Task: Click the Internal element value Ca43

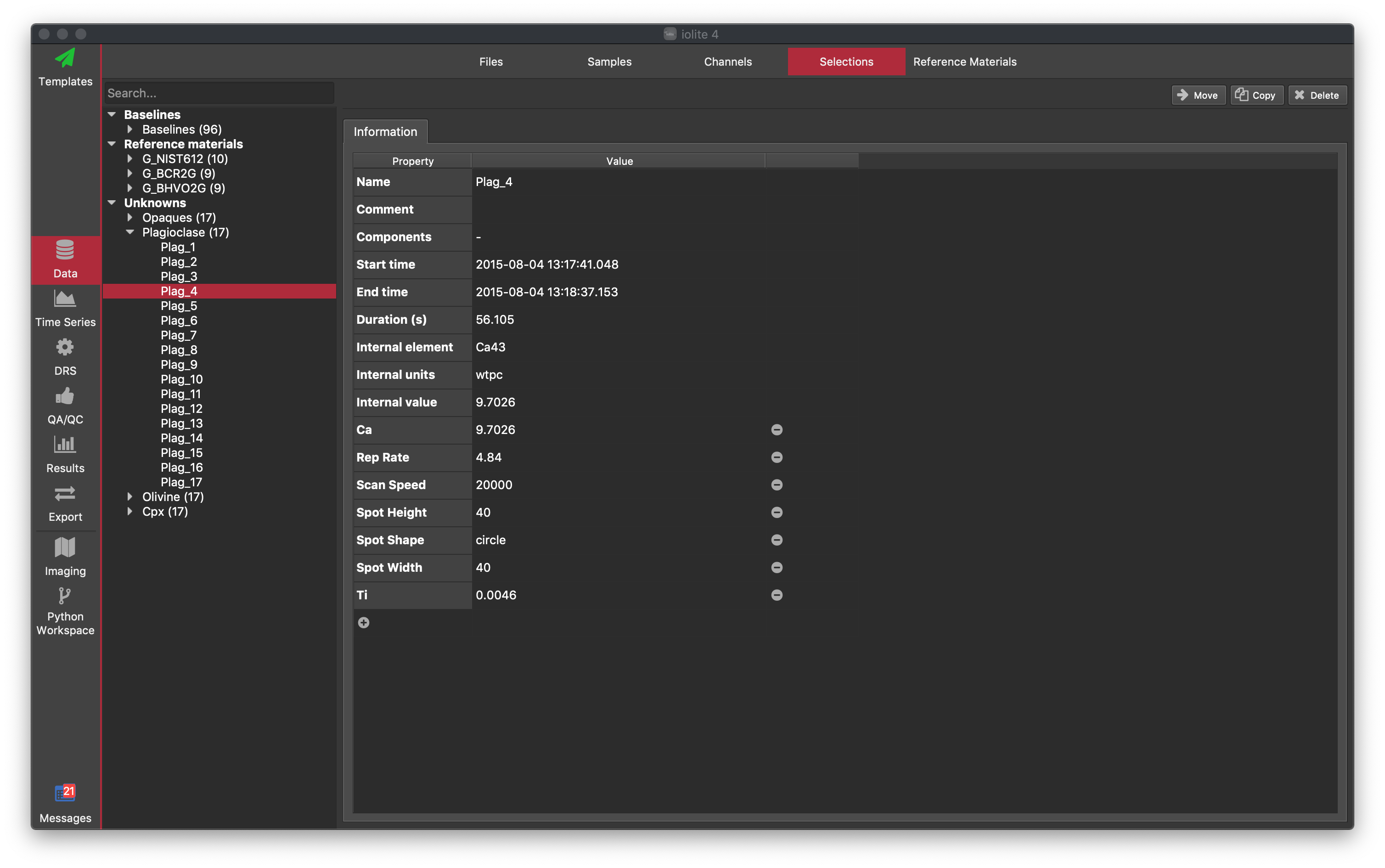Action: pyautogui.click(x=490, y=347)
